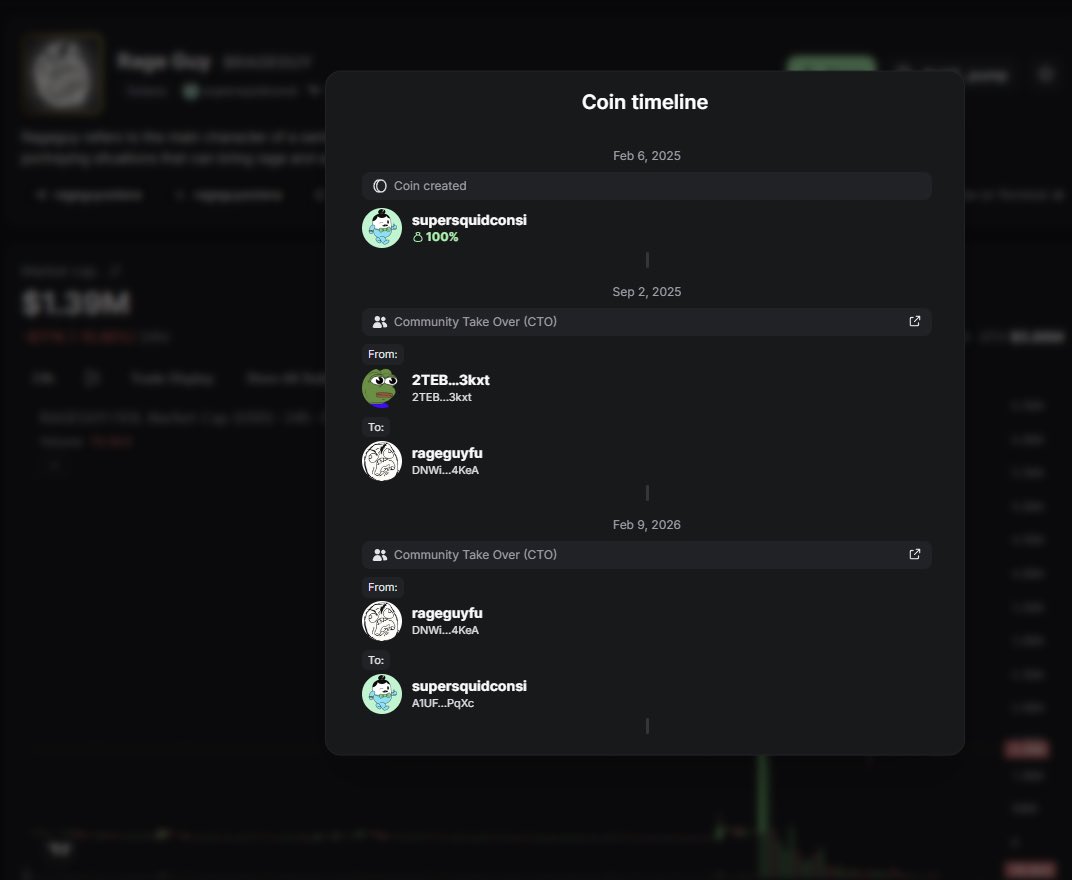The width and height of the screenshot is (1072, 880).
Task: Click the Feb 9, 2026 date label
Action: point(647,525)
